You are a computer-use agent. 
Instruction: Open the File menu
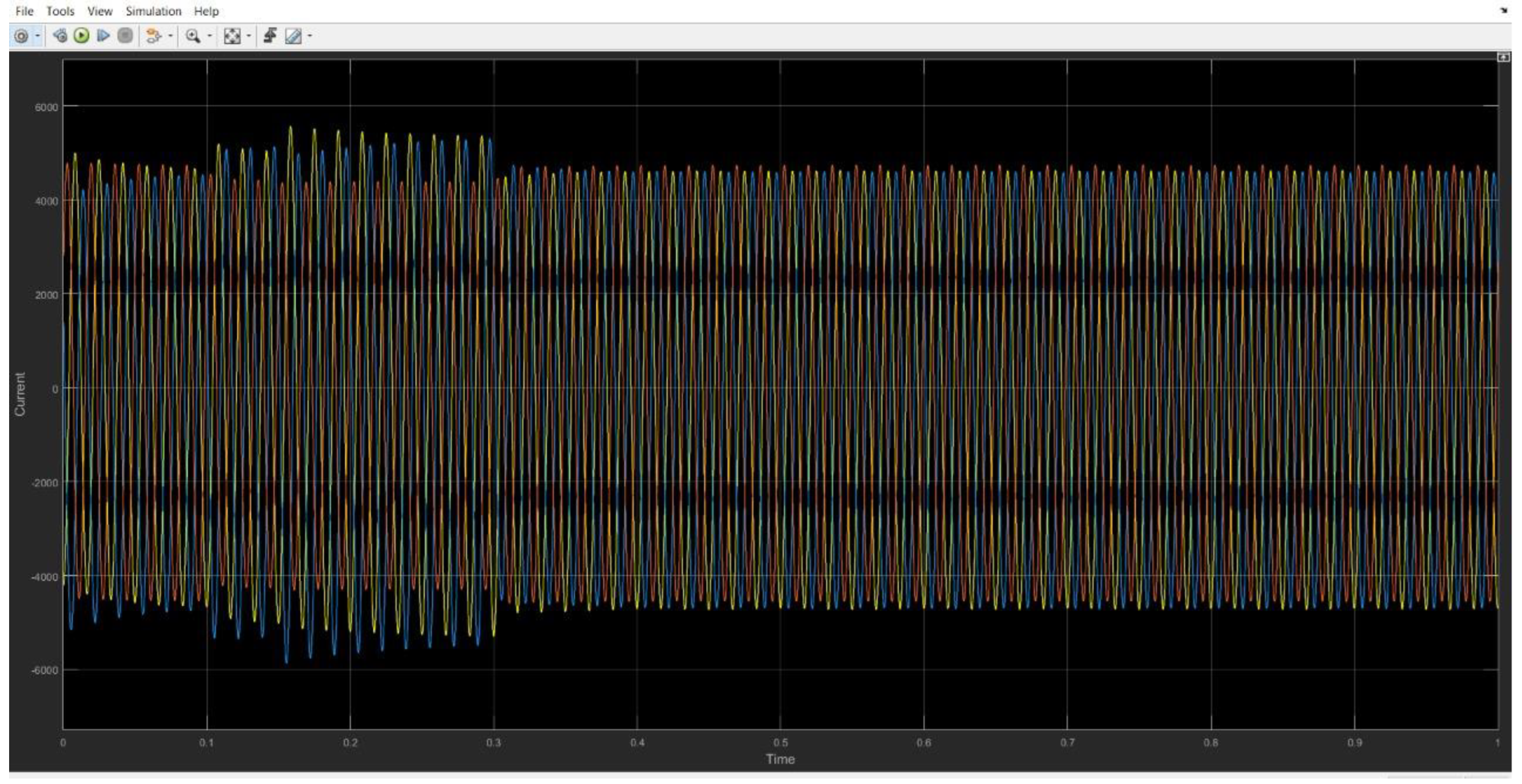click(x=24, y=11)
